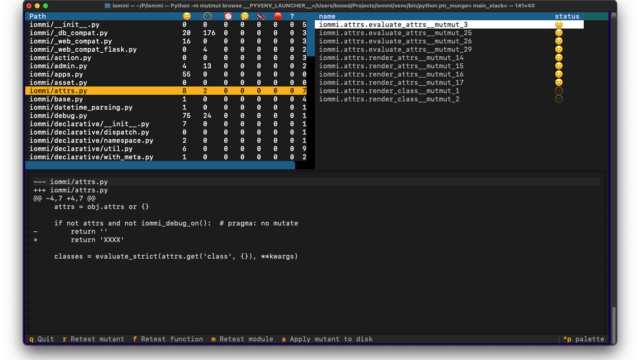Click the name column header
Screen dimensions: 640x360
point(327,16)
